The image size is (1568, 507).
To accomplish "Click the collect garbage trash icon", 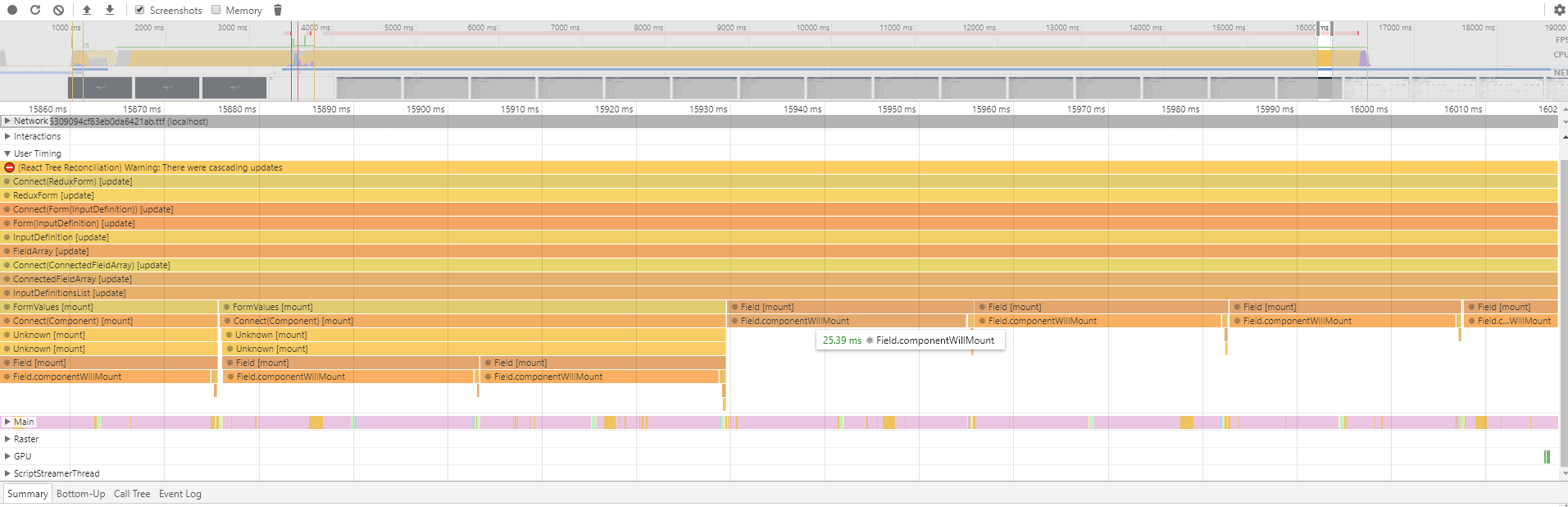I will [x=277, y=10].
